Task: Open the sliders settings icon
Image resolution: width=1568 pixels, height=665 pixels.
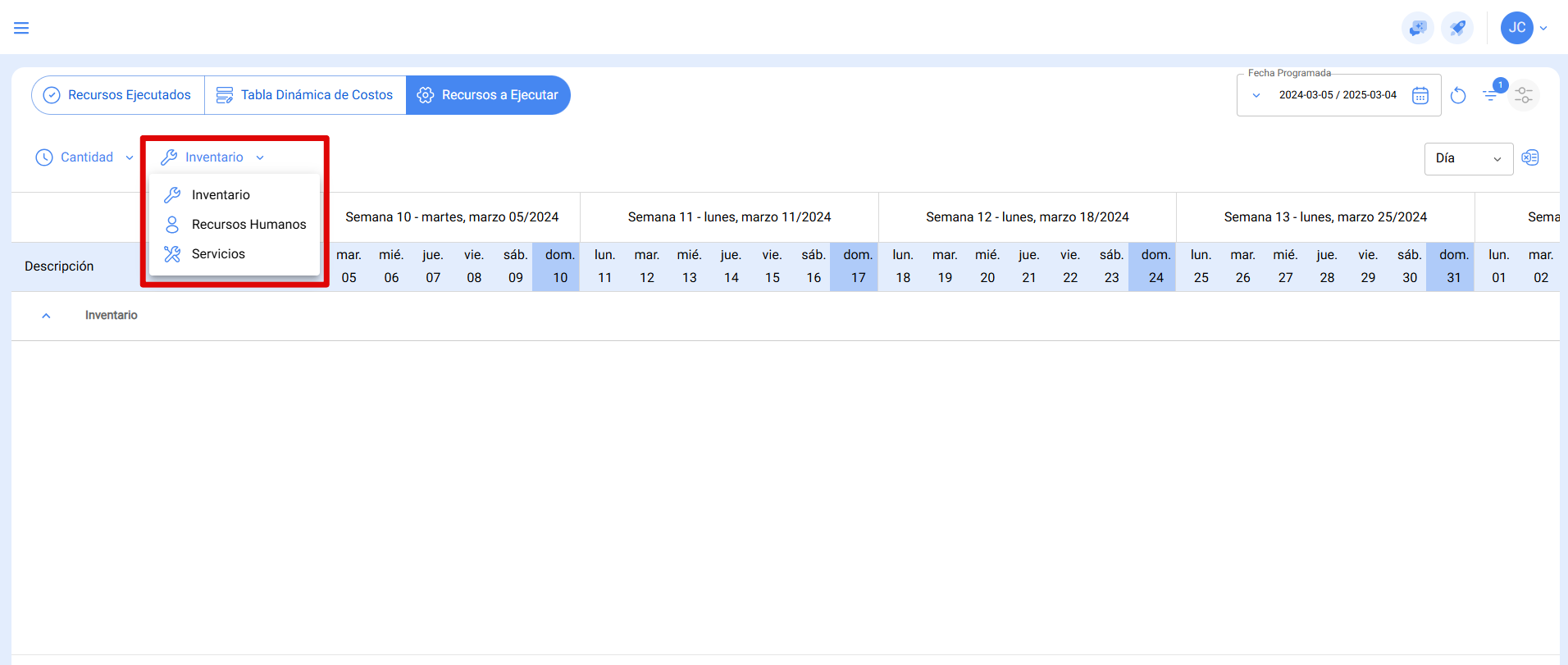Action: [1524, 95]
